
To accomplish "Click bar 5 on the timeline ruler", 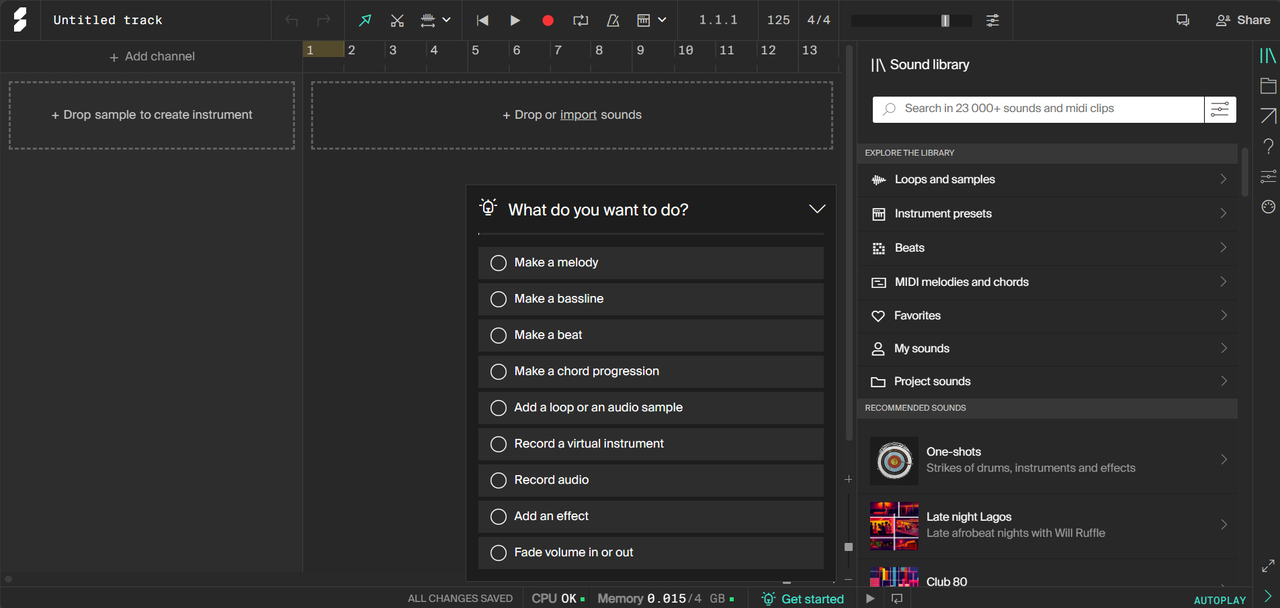I will [x=475, y=50].
